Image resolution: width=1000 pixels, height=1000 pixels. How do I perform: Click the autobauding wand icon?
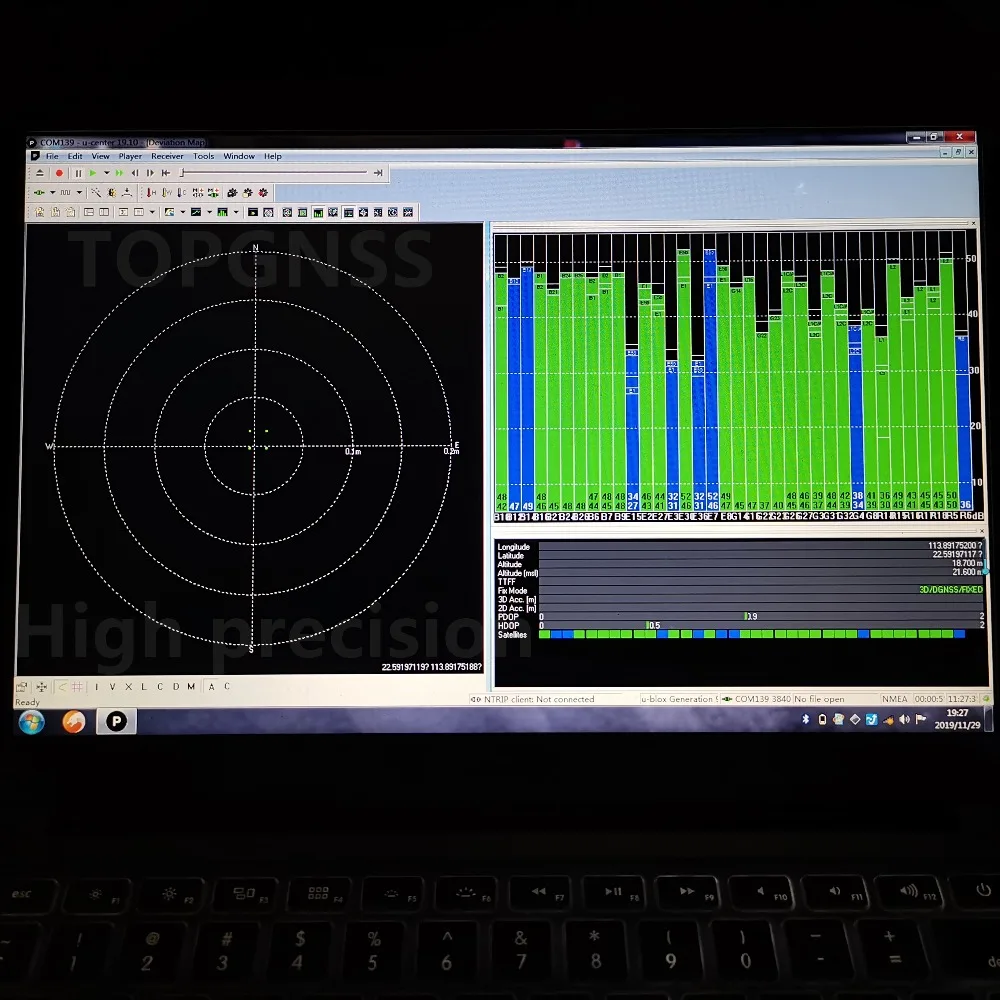point(96,193)
